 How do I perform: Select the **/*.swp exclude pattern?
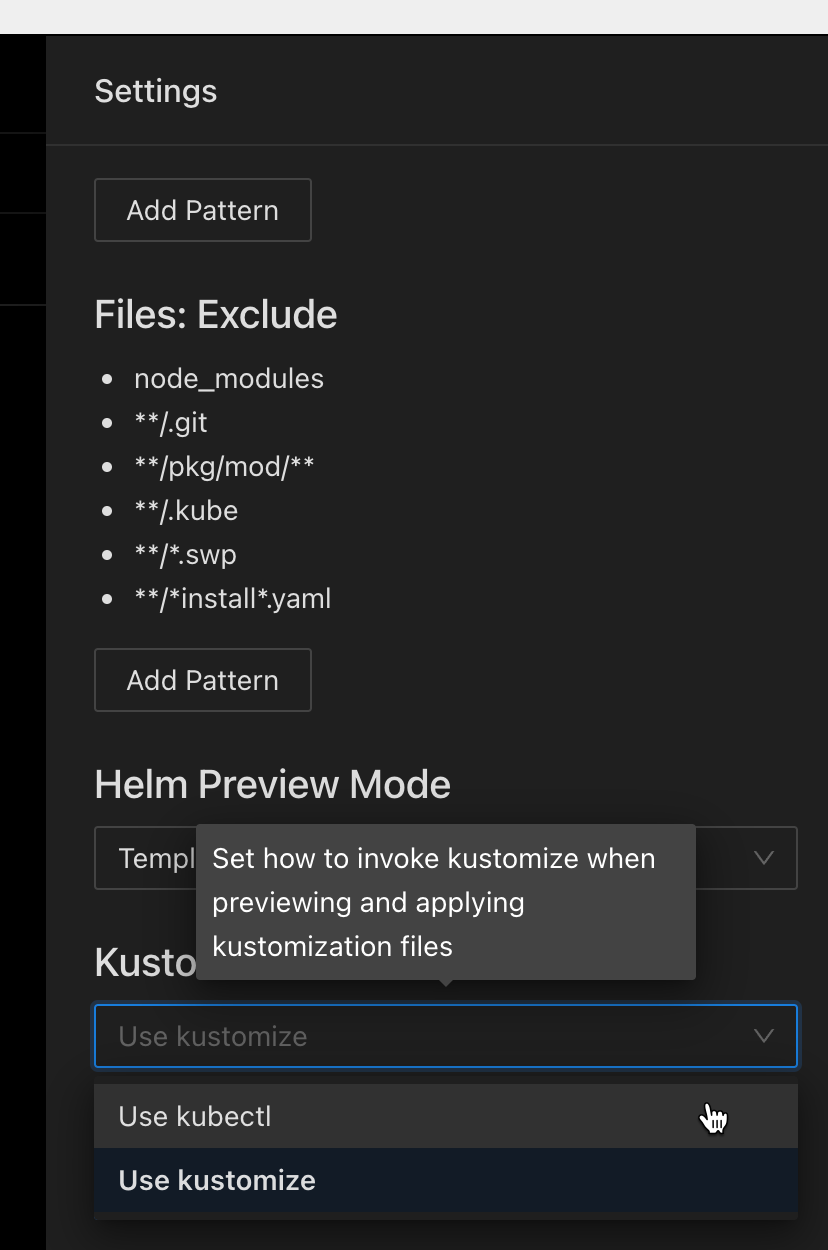click(185, 555)
